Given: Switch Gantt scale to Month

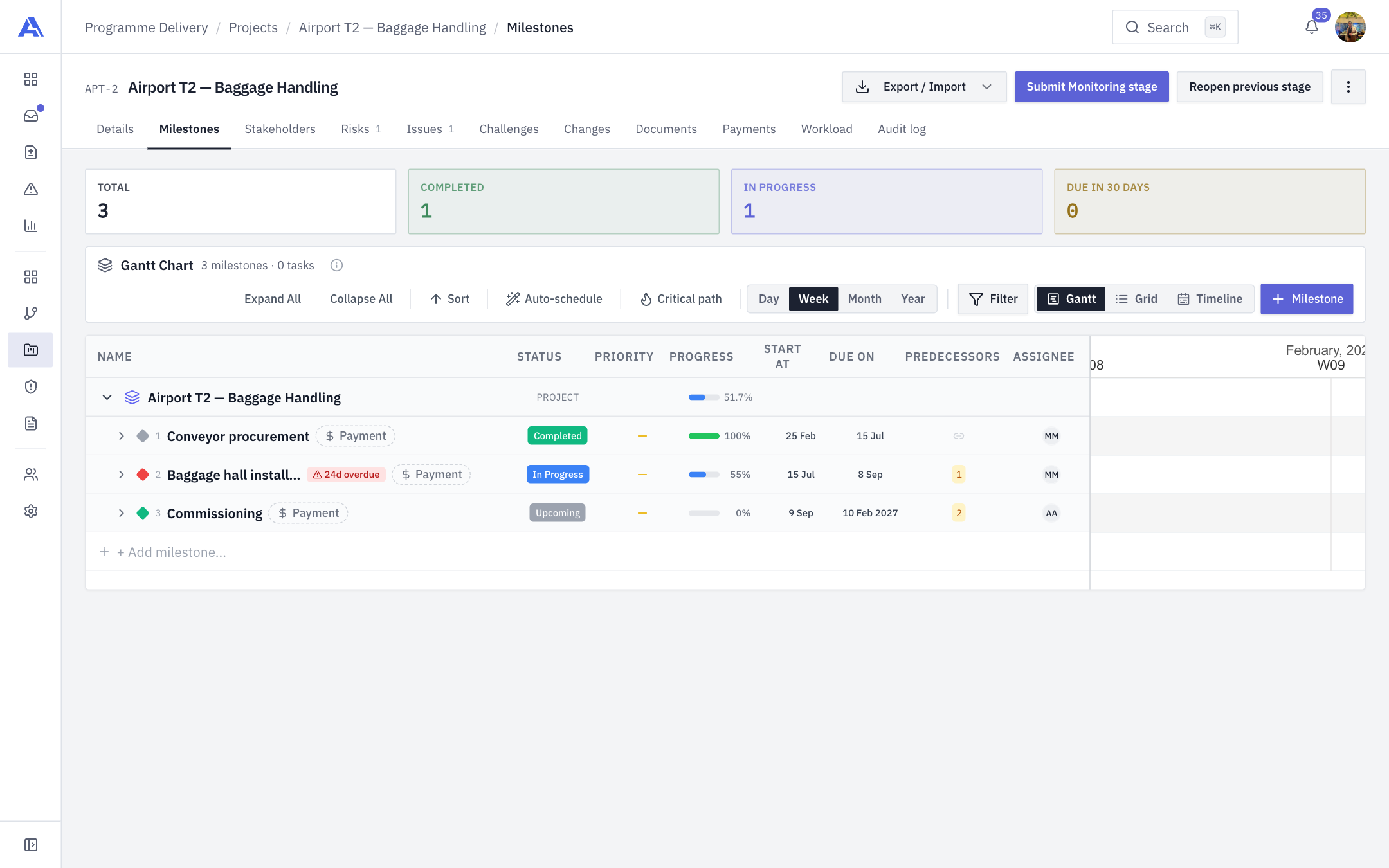Looking at the screenshot, I should 864,299.
